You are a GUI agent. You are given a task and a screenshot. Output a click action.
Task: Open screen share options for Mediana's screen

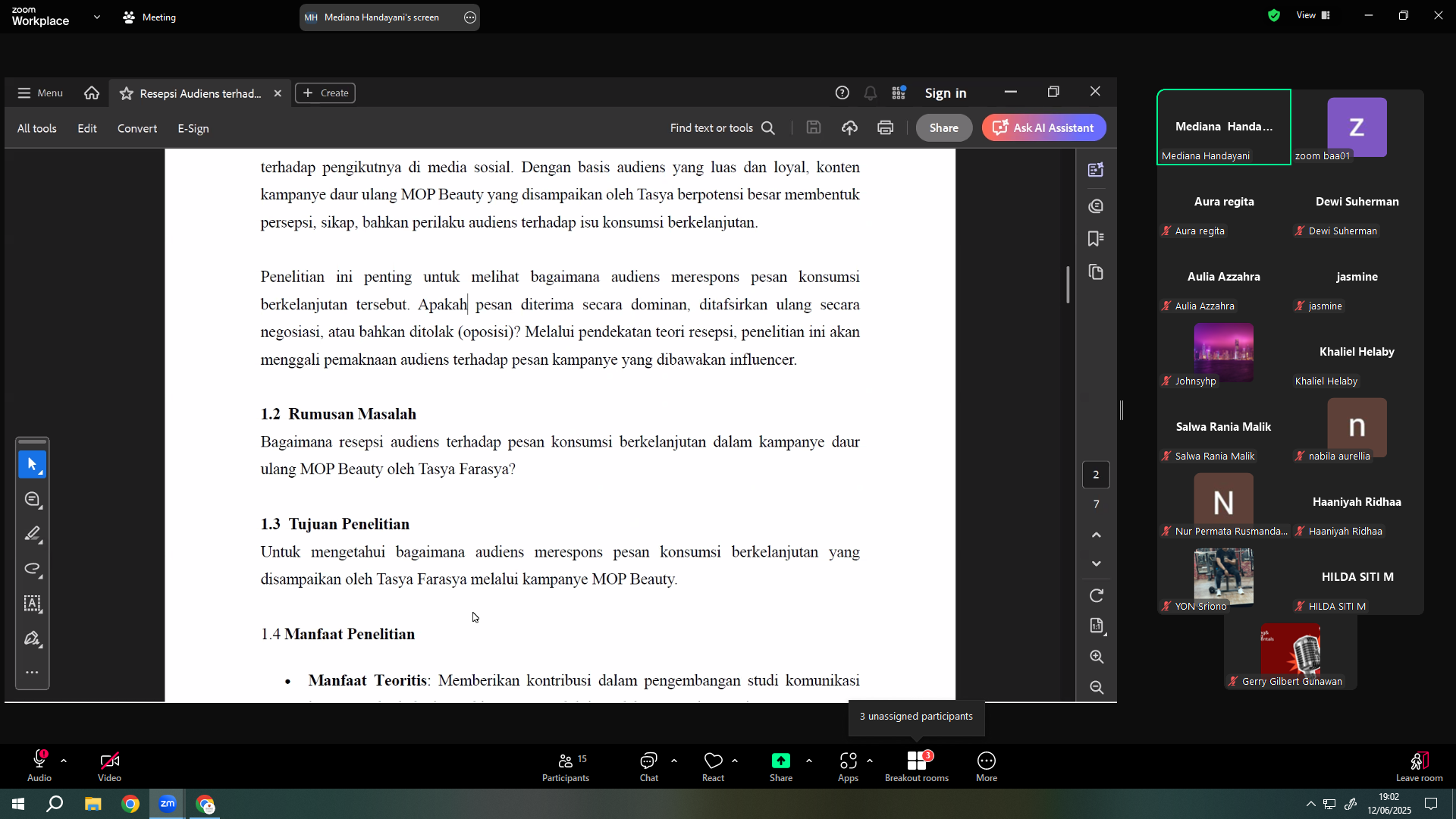pyautogui.click(x=470, y=17)
